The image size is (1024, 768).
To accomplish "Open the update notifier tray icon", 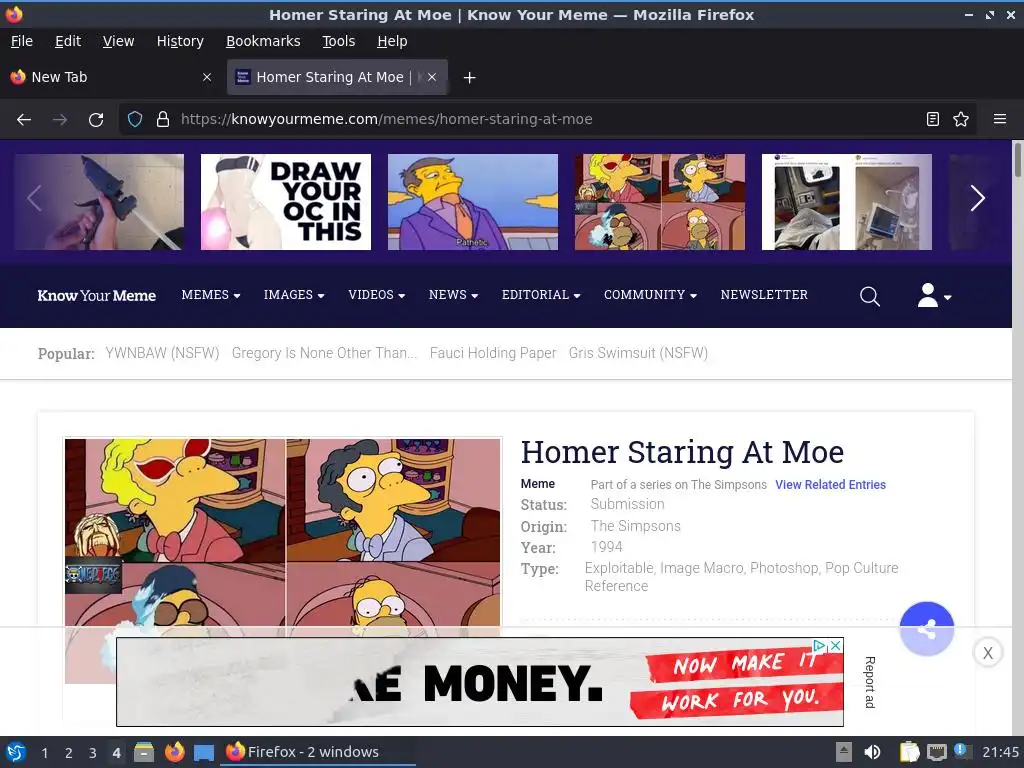I will (961, 750).
